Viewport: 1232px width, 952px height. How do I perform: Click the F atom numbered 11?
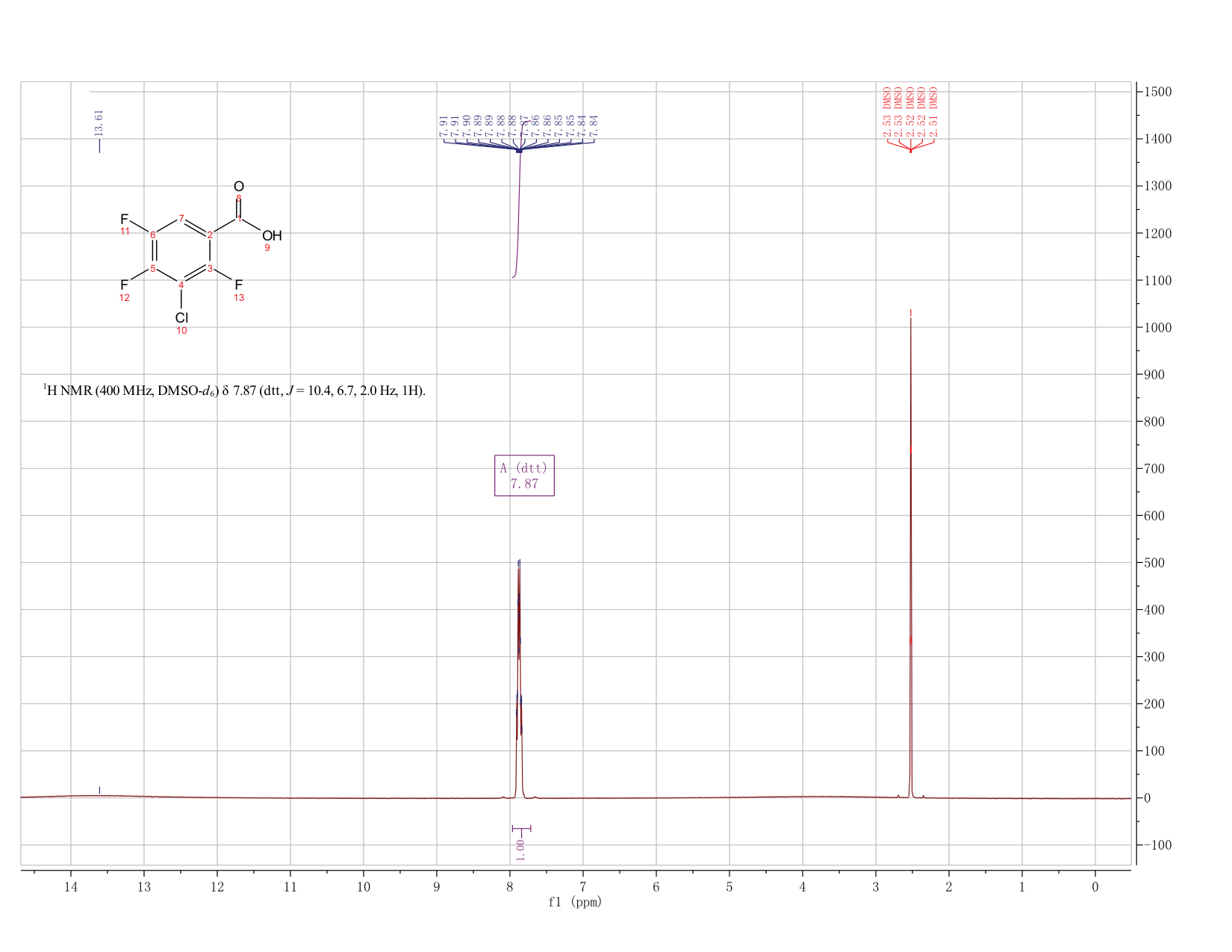coord(125,220)
